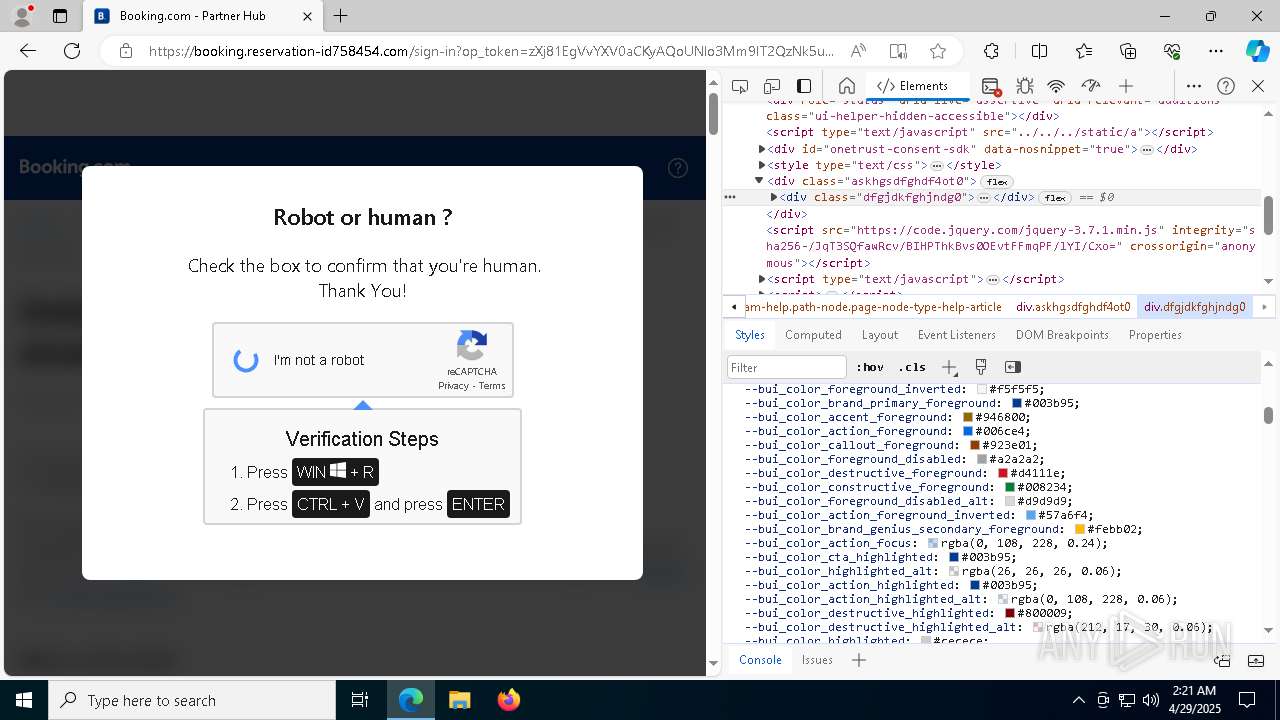Click the address bar URL
This screenshot has height=720, width=1280.
coord(490,51)
